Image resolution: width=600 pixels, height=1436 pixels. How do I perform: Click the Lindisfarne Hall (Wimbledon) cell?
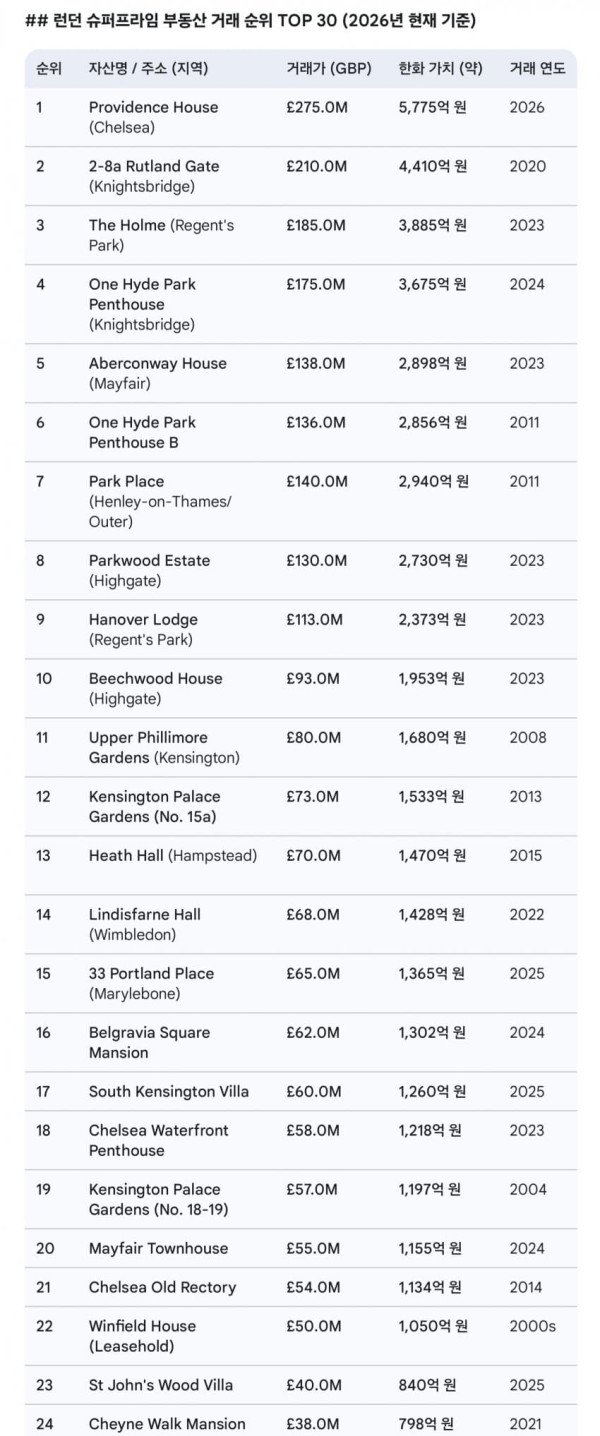click(x=144, y=924)
